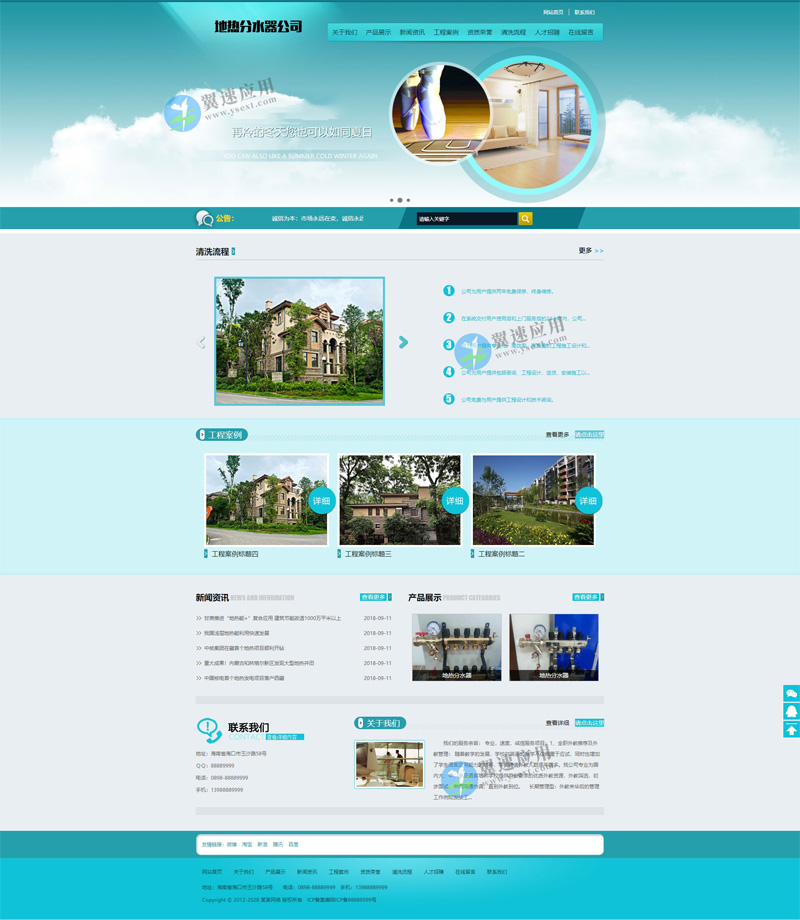Open the WeChat floating sidebar icon
This screenshot has width=800, height=920.
click(791, 693)
